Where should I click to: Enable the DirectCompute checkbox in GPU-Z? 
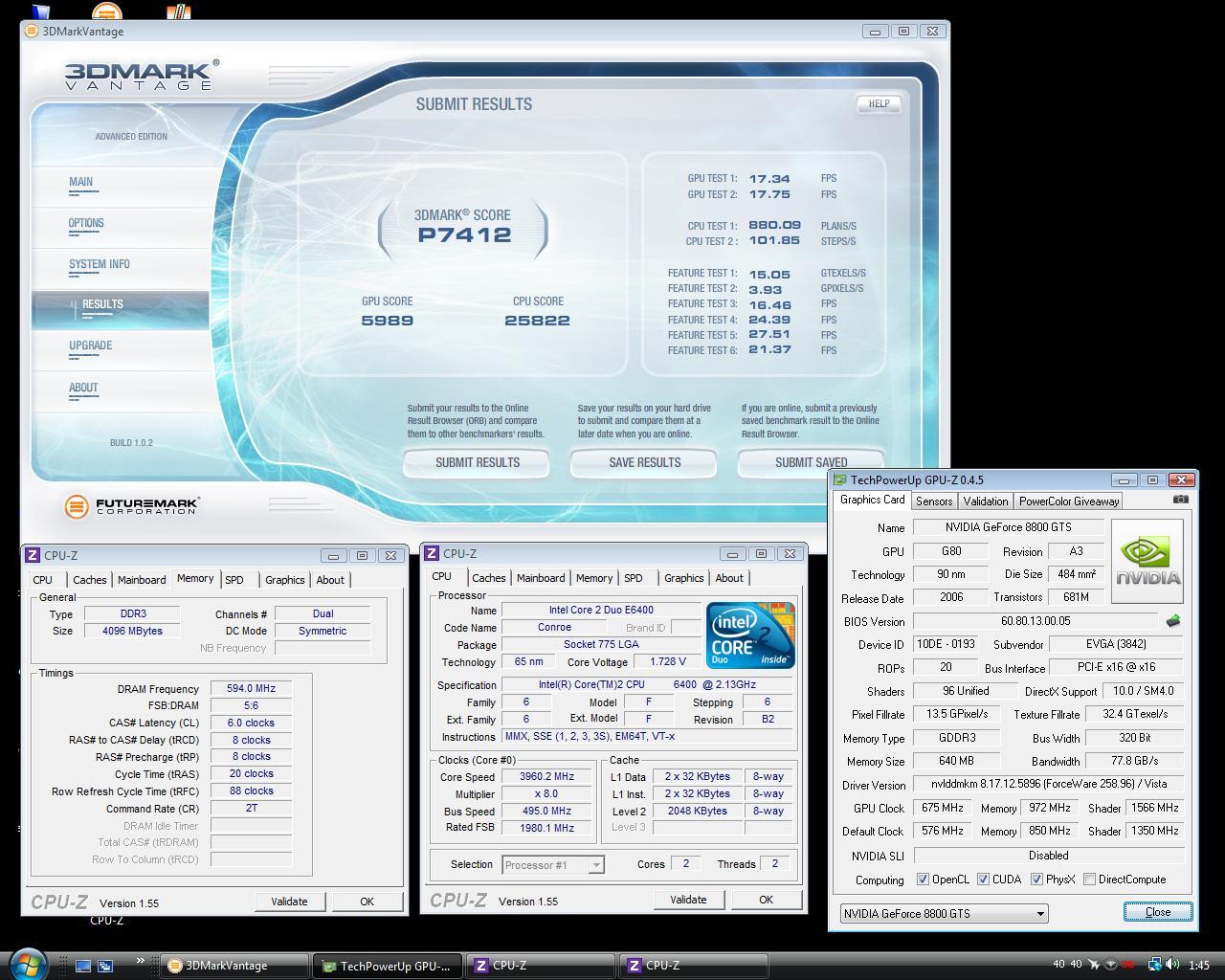(x=1089, y=880)
